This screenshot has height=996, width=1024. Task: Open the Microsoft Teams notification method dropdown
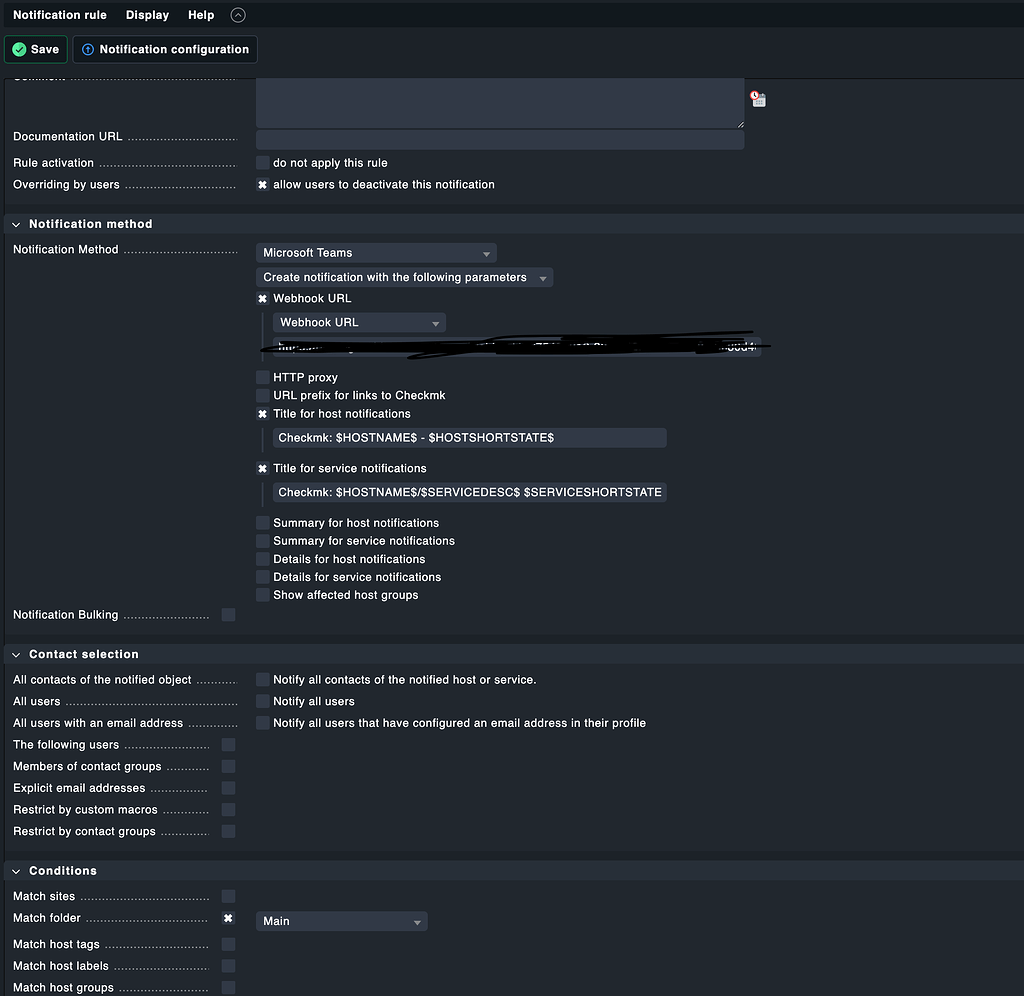[375, 252]
